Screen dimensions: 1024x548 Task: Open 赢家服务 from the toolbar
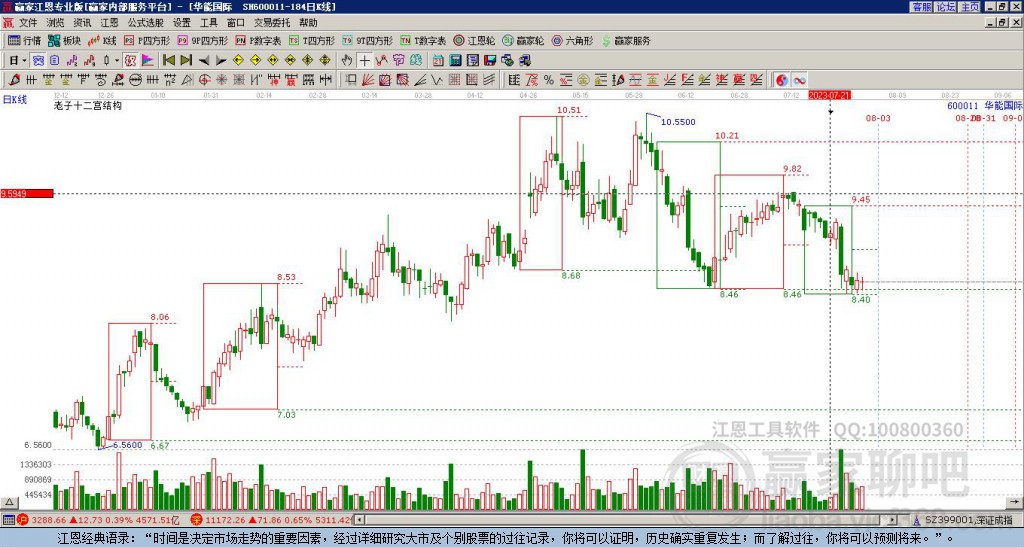pyautogui.click(x=626, y=40)
